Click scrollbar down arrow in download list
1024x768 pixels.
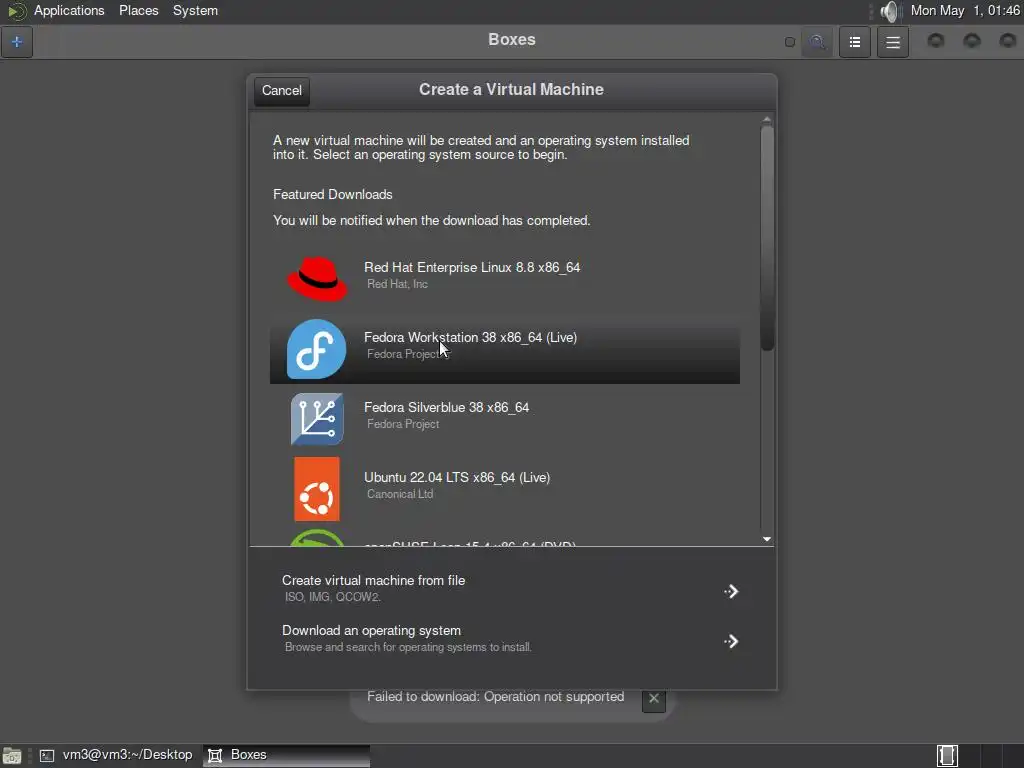(767, 539)
